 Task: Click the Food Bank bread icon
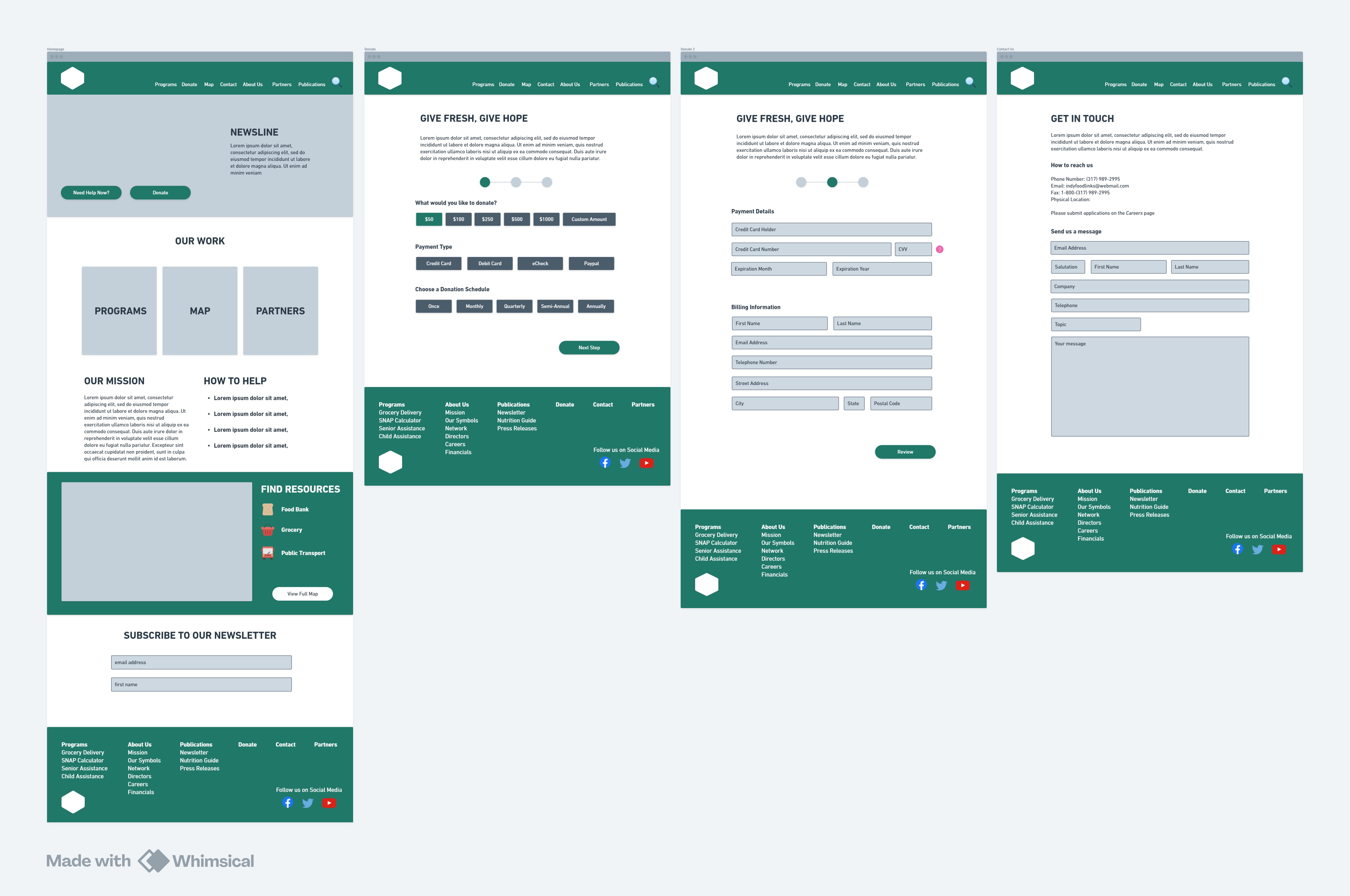tap(268, 509)
